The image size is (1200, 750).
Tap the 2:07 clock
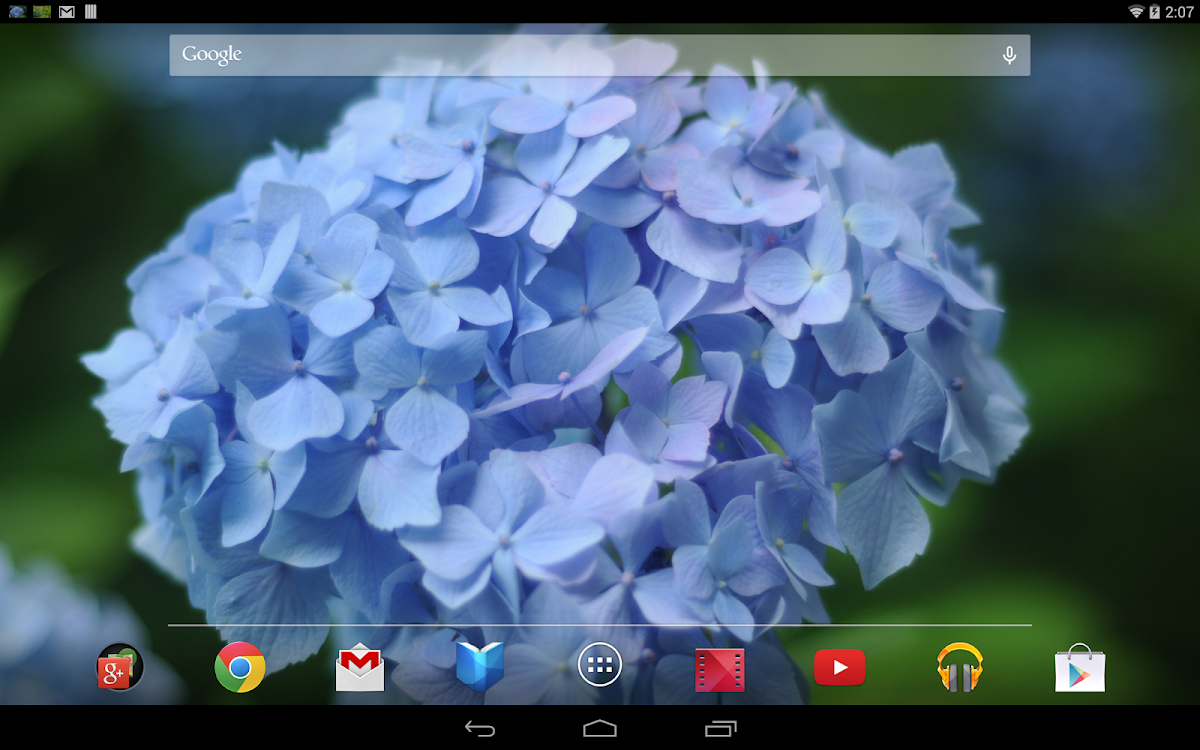pos(1179,12)
